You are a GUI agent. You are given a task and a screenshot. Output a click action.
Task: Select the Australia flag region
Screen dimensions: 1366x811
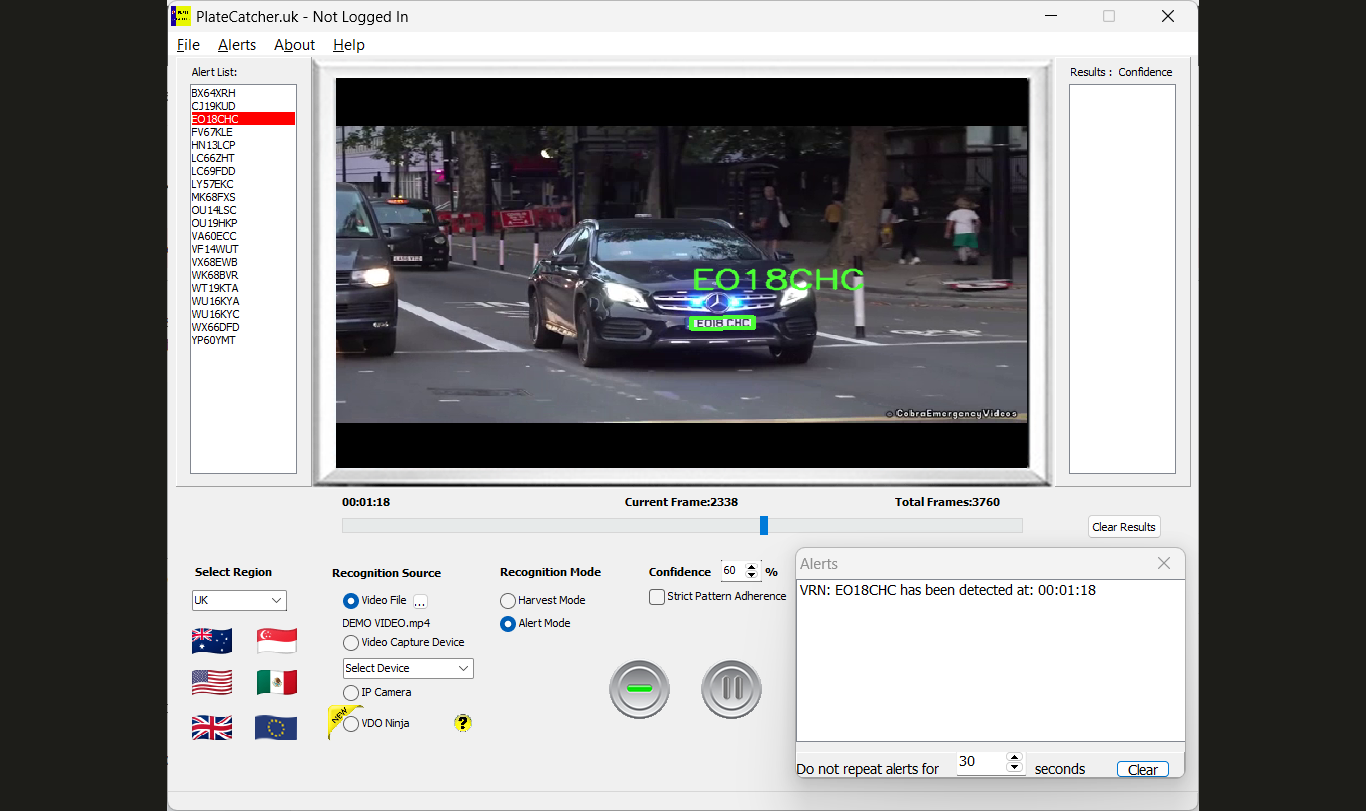[211, 641]
